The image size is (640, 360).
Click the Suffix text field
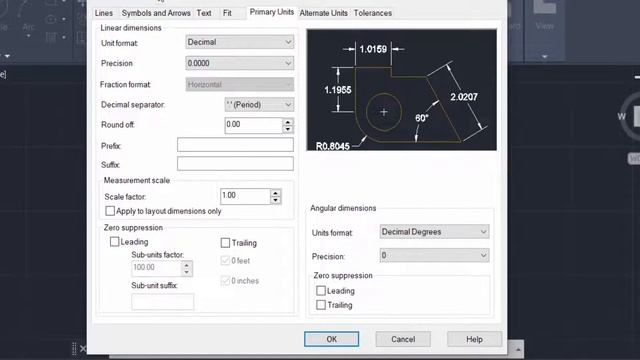(x=235, y=164)
